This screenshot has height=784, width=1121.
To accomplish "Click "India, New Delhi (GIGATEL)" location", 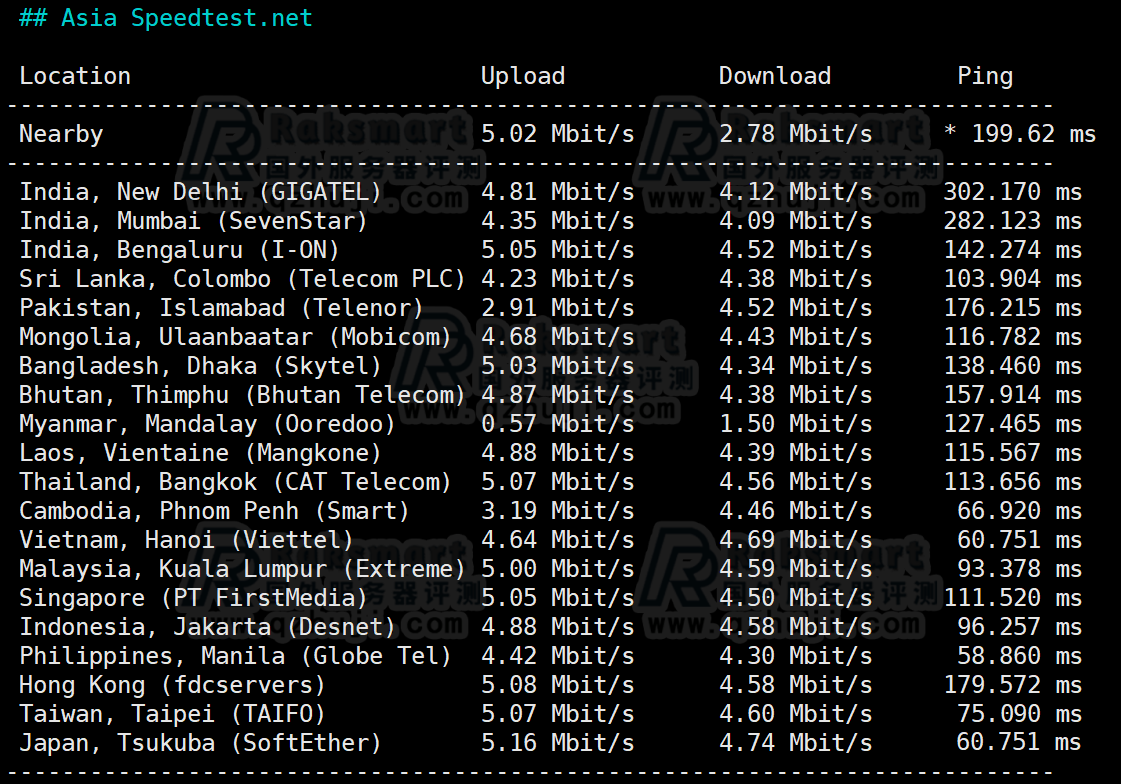I will click(200, 192).
